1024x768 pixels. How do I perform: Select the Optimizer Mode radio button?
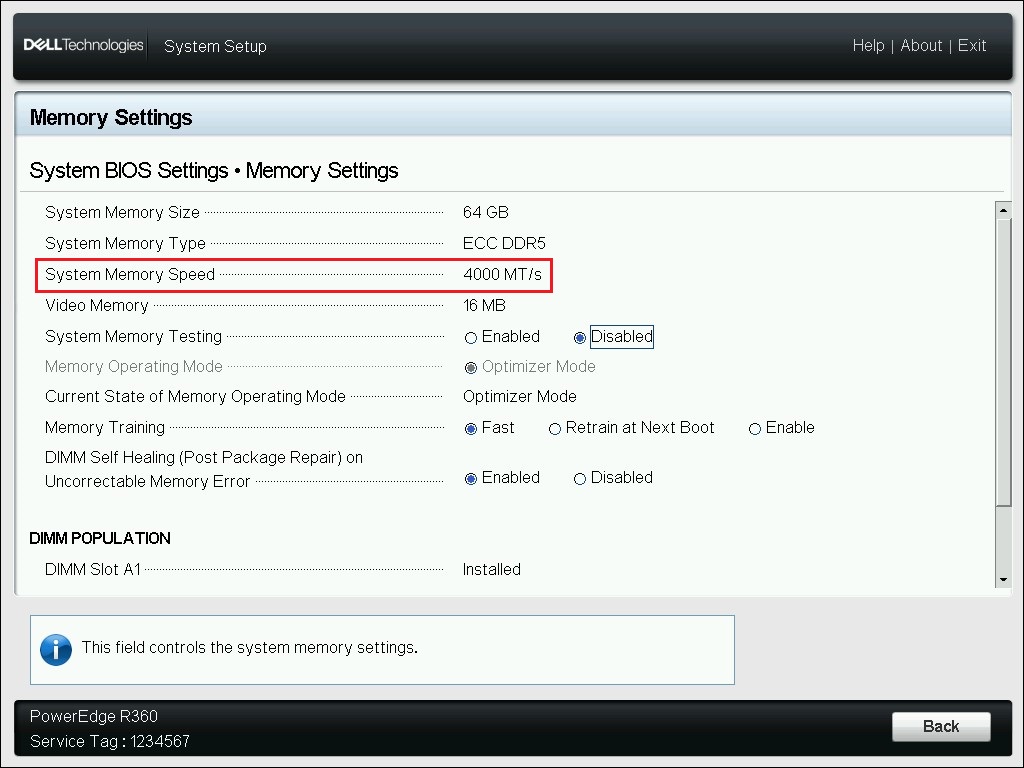[x=470, y=367]
